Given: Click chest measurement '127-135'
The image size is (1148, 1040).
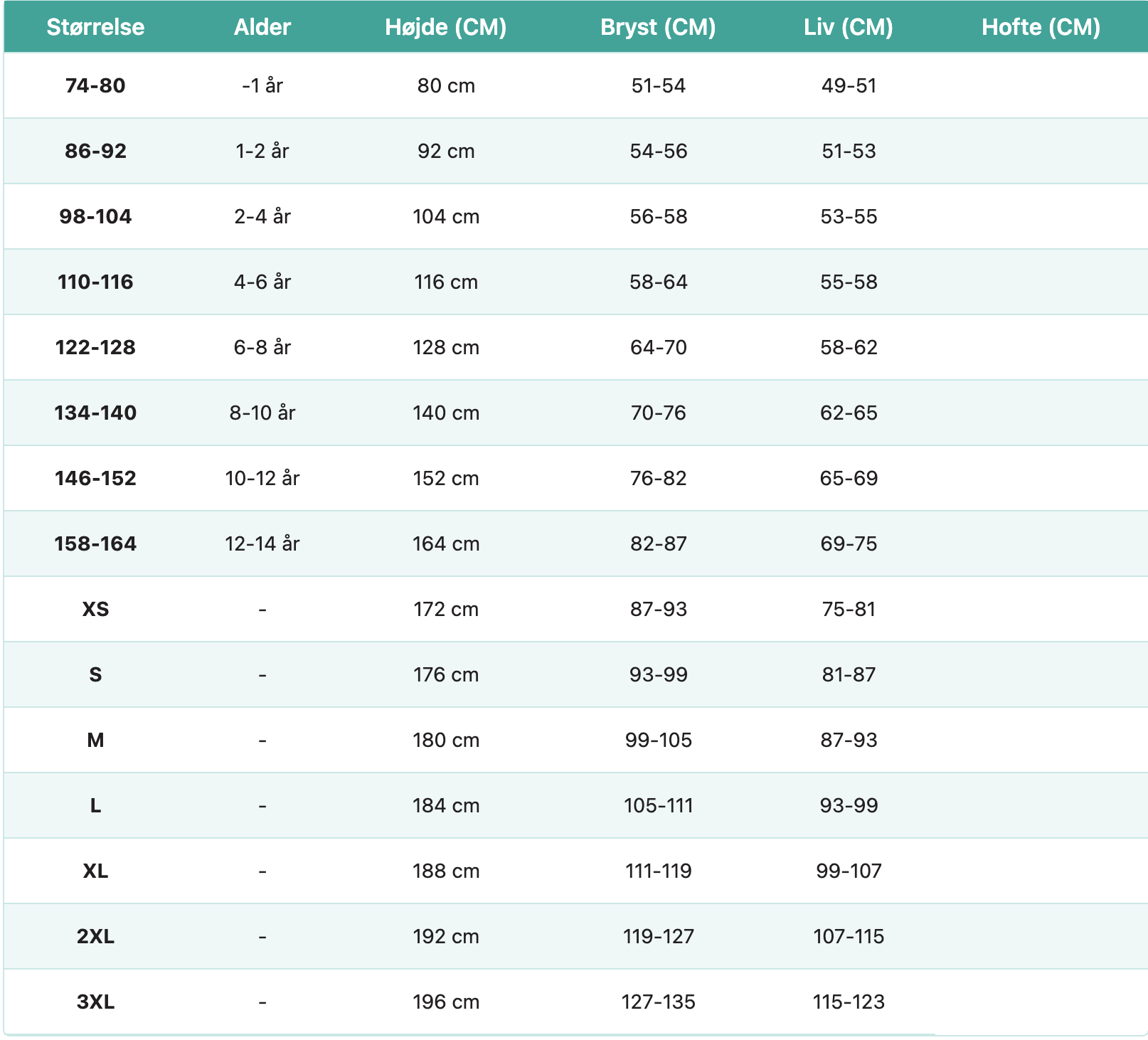Looking at the screenshot, I should (659, 1002).
